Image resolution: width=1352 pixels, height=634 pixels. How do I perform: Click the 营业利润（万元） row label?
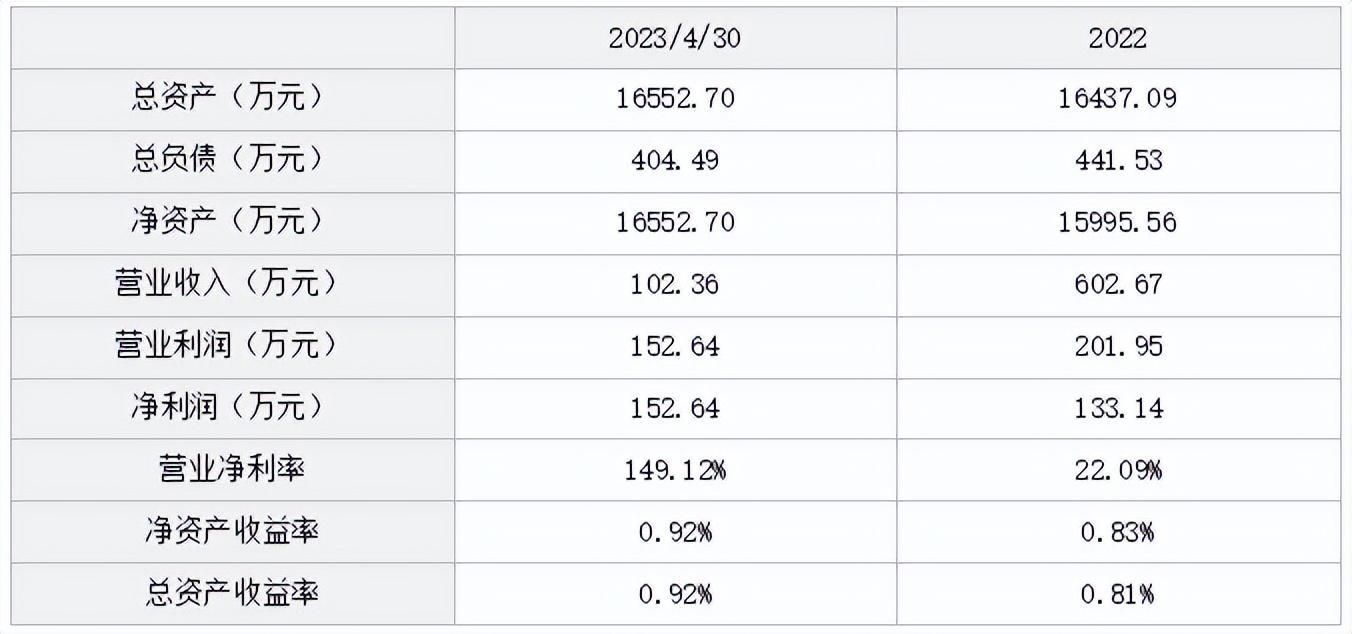(229, 345)
